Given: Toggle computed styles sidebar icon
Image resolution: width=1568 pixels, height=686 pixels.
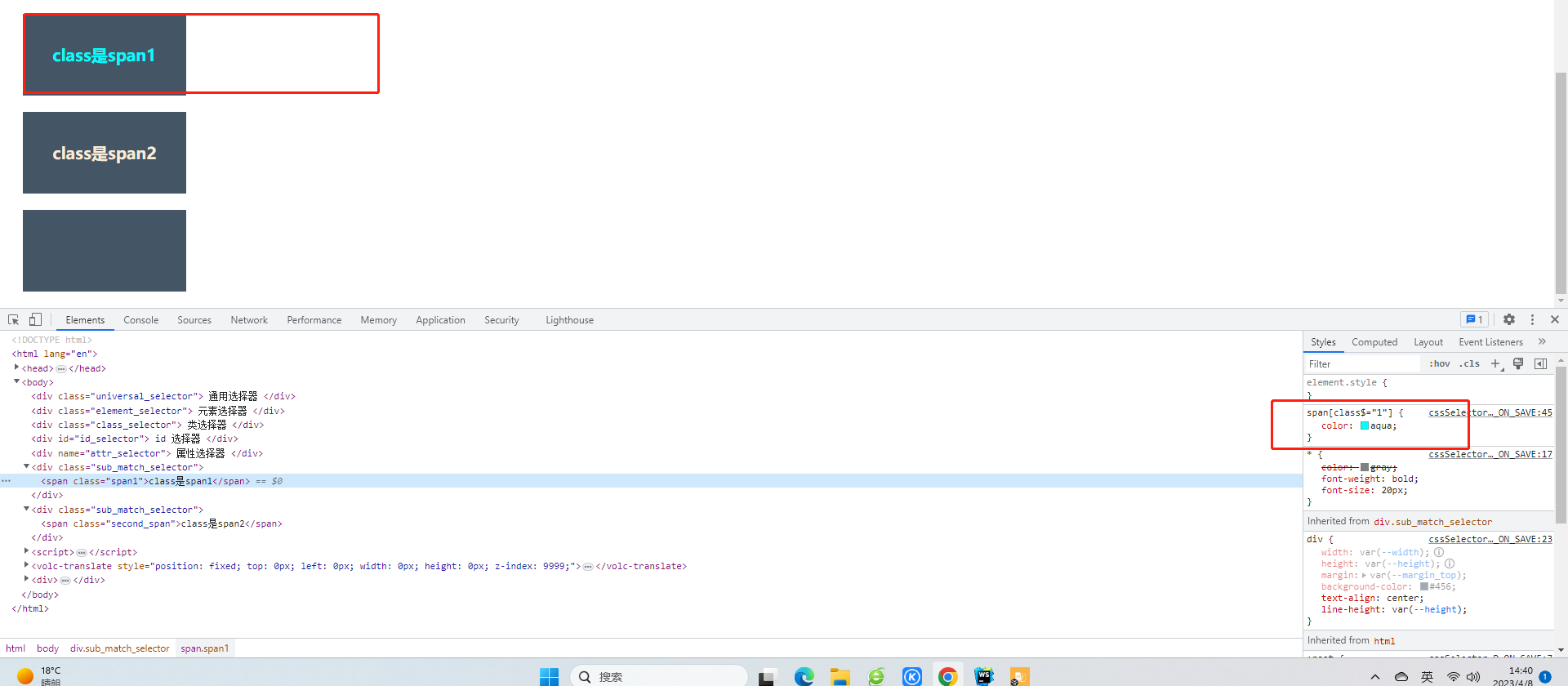Looking at the screenshot, I should [1540, 363].
